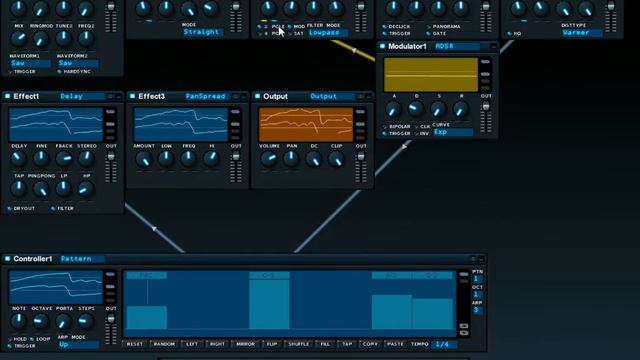
Task: Open the Effect1 Delay type selector
Action: pos(82,96)
